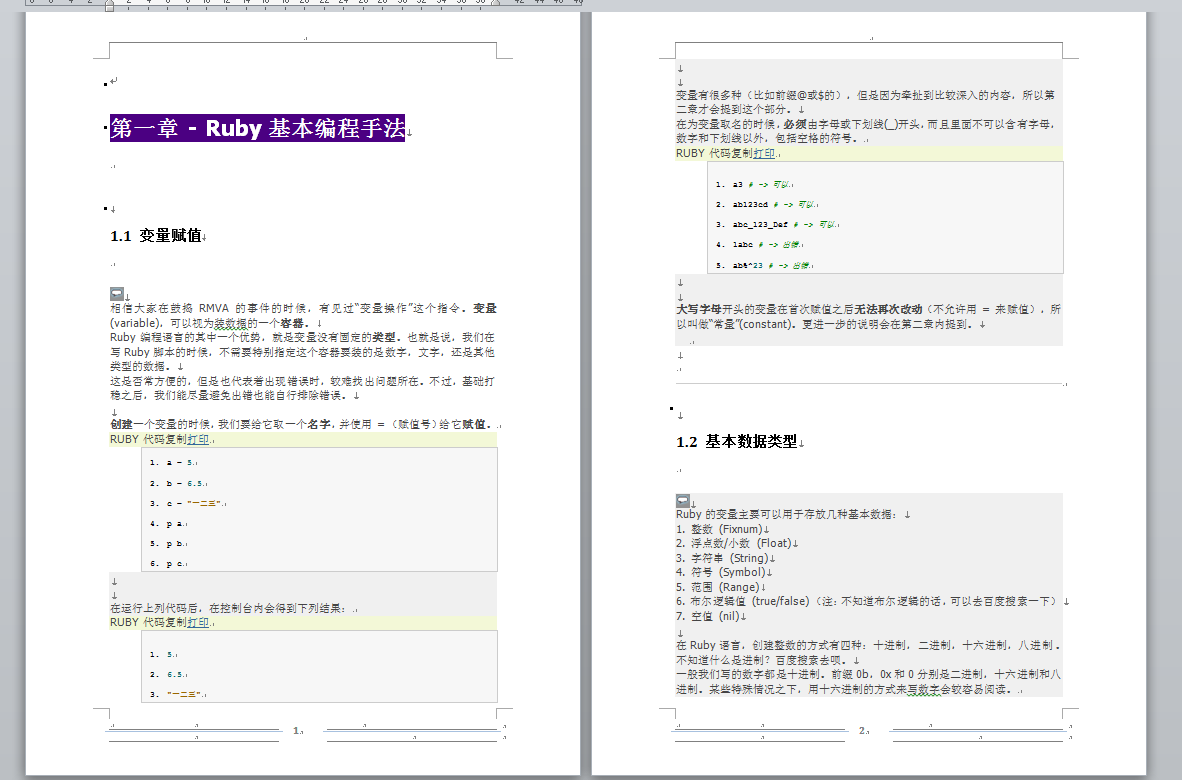Image resolution: width=1182 pixels, height=780 pixels.
Task: Click list item 空值 (nil)
Action: coord(709,616)
